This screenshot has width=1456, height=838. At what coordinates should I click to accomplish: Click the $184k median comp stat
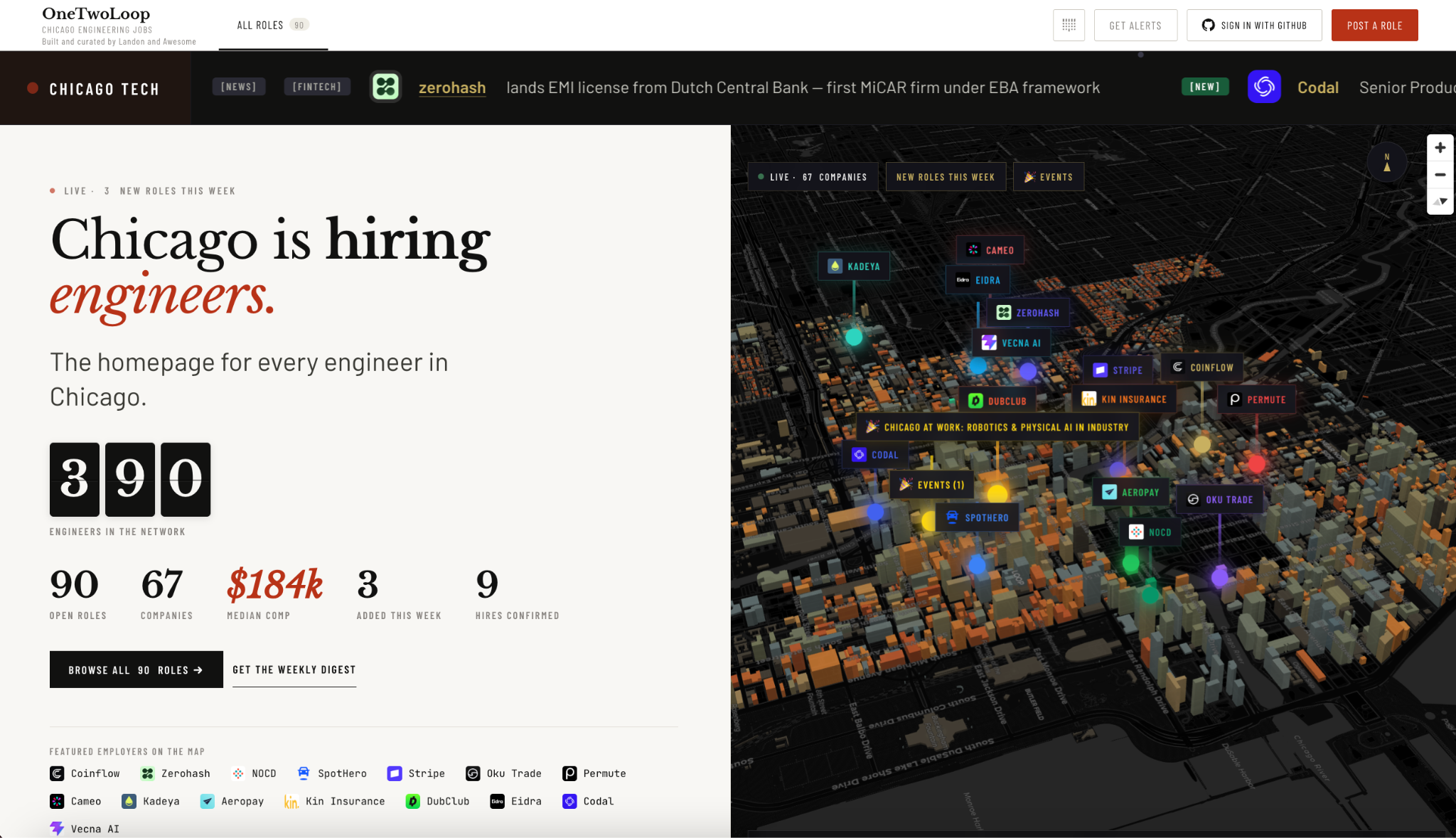[x=274, y=593]
